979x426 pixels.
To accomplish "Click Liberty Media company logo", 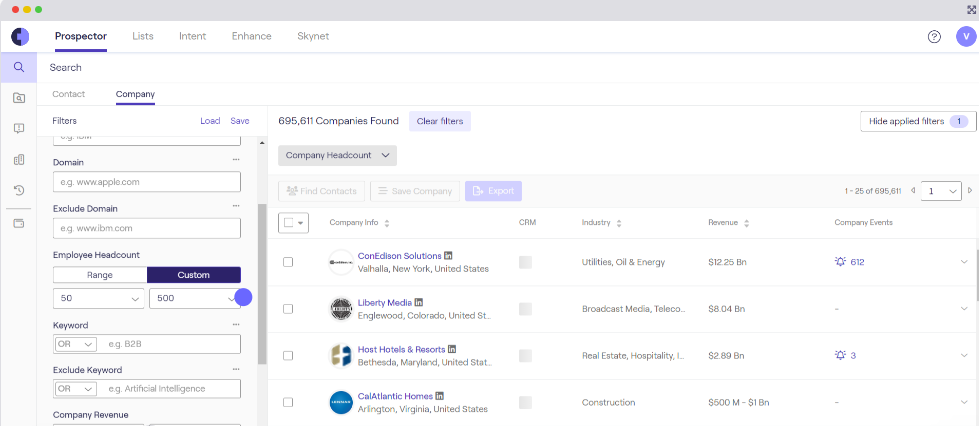I will 341,309.
